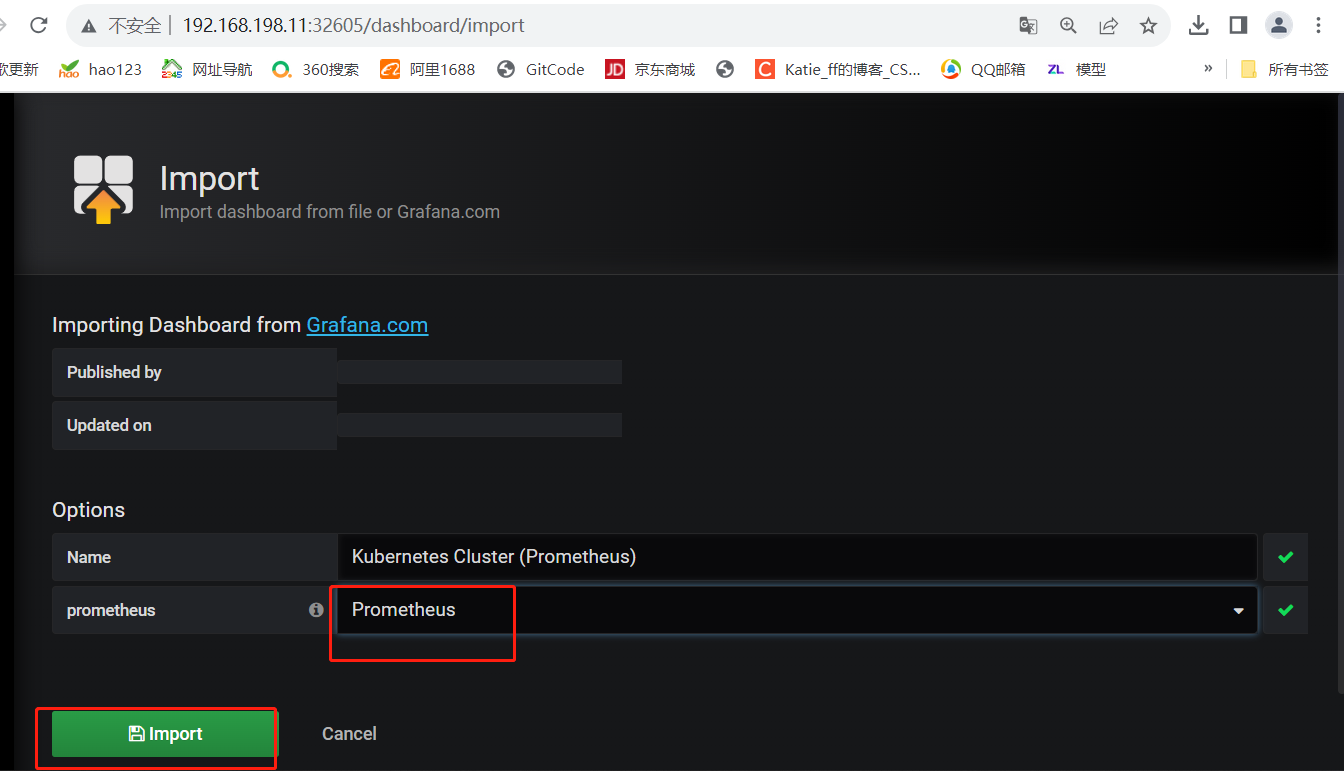Open the 京东商城 bookmark

pos(650,69)
